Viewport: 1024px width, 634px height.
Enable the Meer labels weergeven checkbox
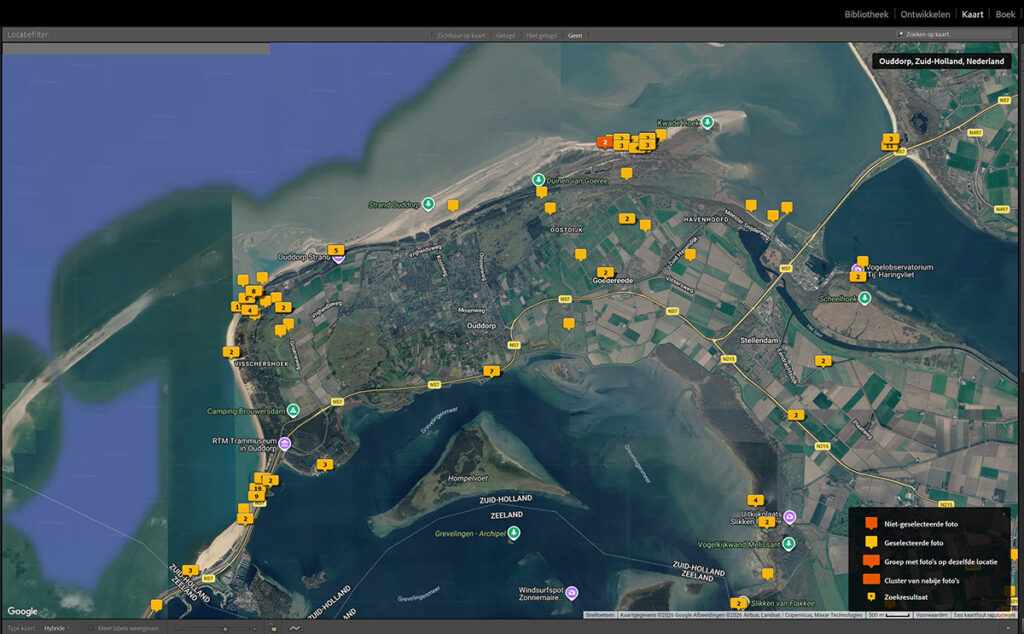tap(92, 628)
